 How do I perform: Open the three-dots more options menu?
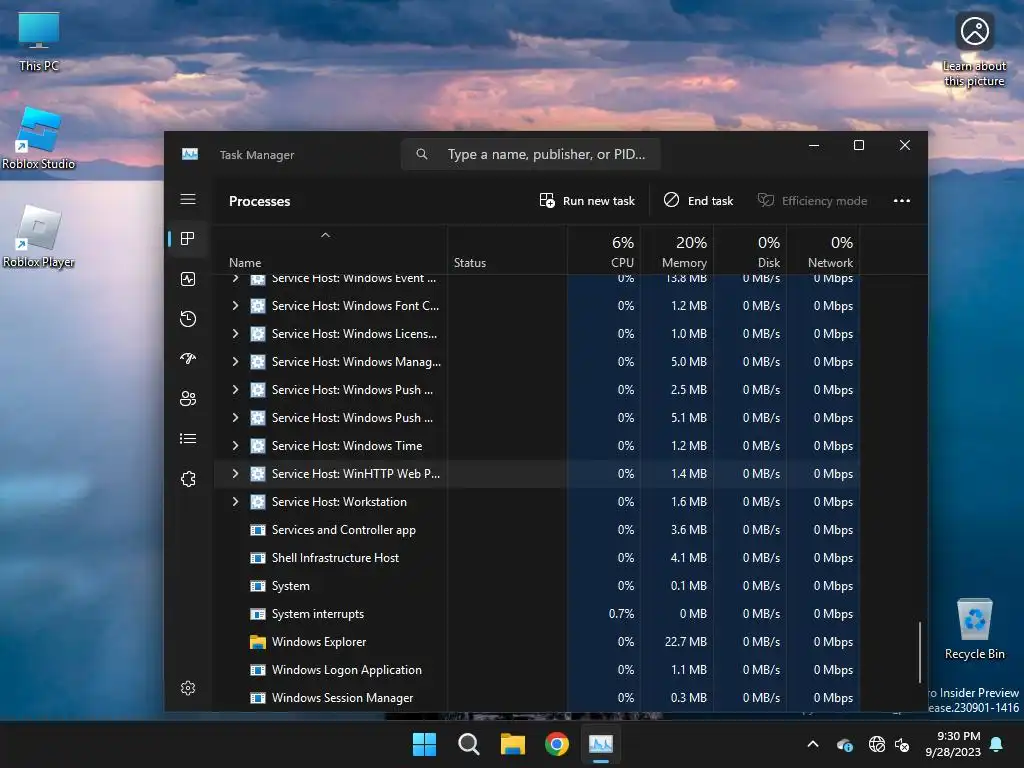(x=902, y=200)
